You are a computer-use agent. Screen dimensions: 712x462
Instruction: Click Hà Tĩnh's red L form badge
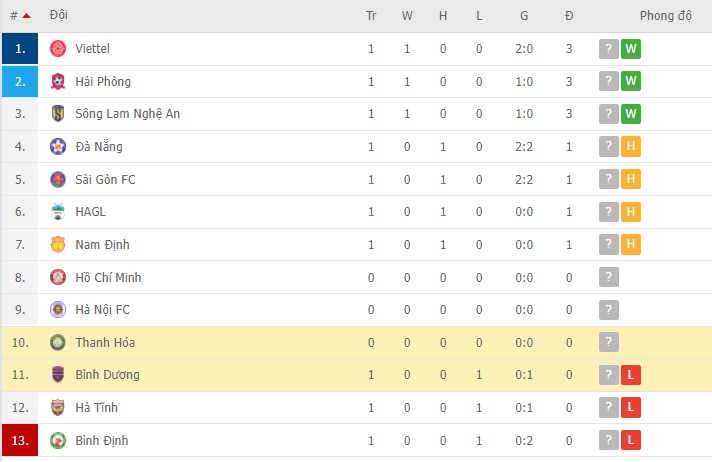click(x=630, y=408)
